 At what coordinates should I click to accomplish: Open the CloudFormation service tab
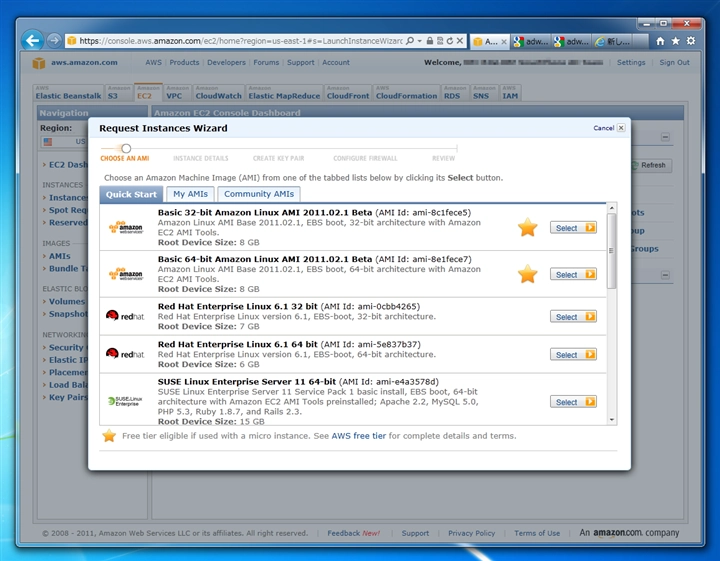406,93
